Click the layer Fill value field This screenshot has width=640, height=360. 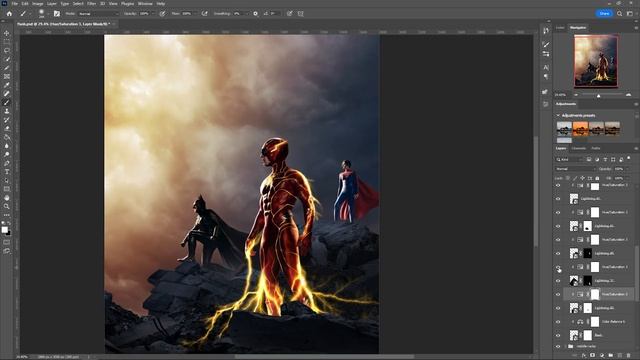coord(619,178)
